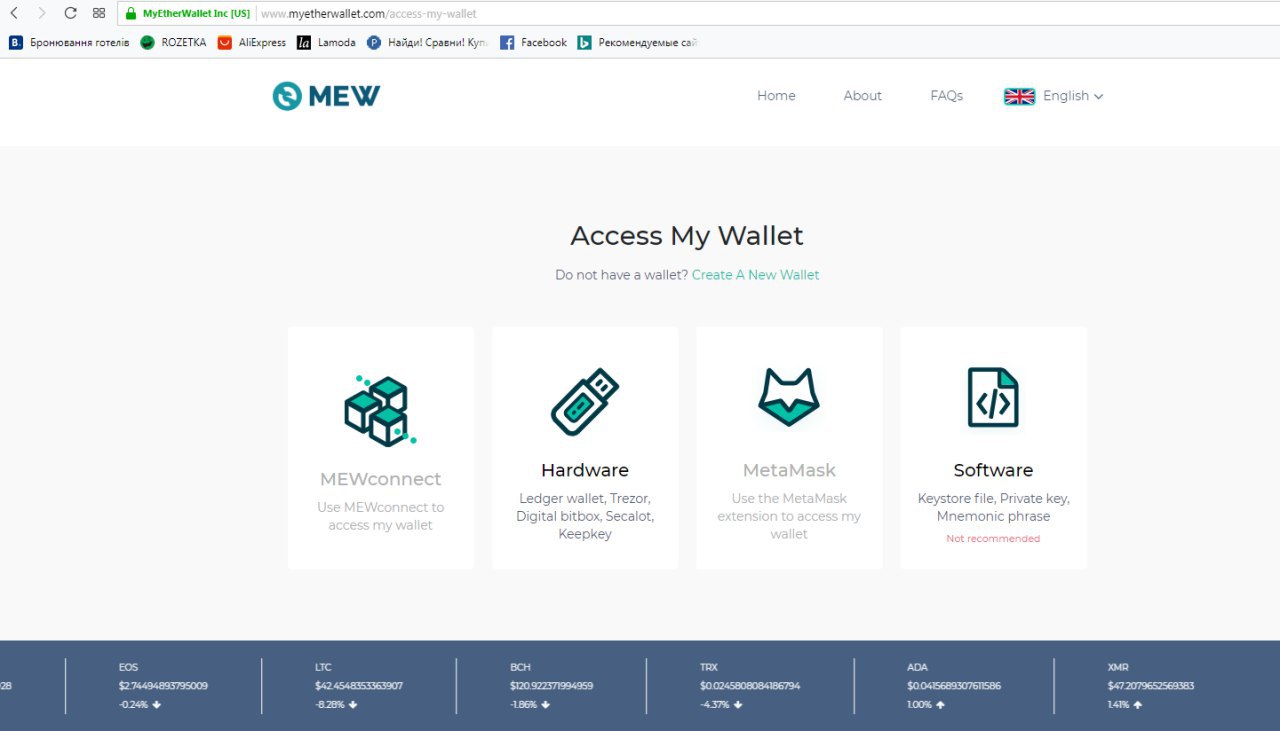Click the XMR ticker label
This screenshot has height=731, width=1280.
(x=1118, y=667)
